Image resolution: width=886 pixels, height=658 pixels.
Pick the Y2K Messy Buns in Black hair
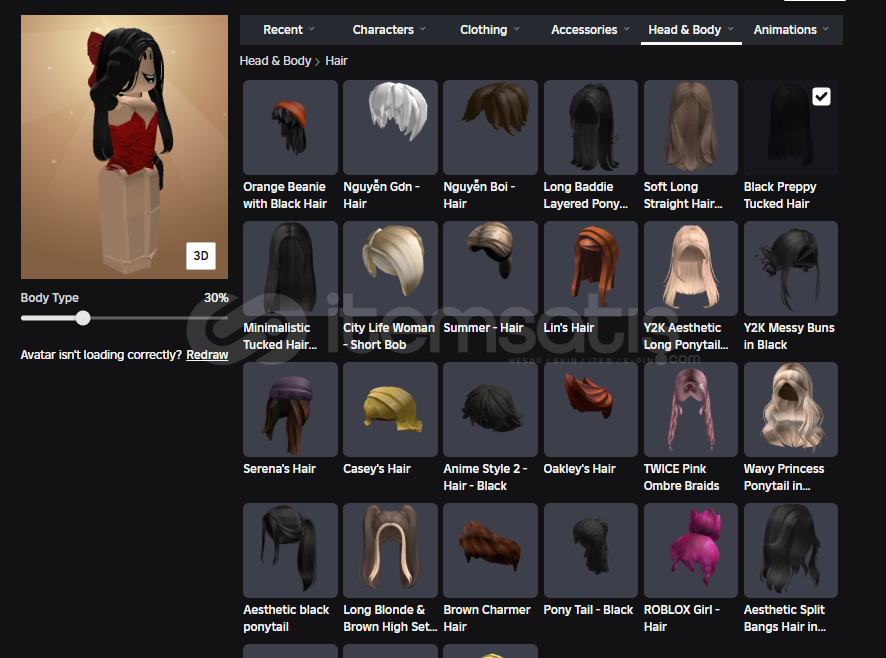pos(790,269)
